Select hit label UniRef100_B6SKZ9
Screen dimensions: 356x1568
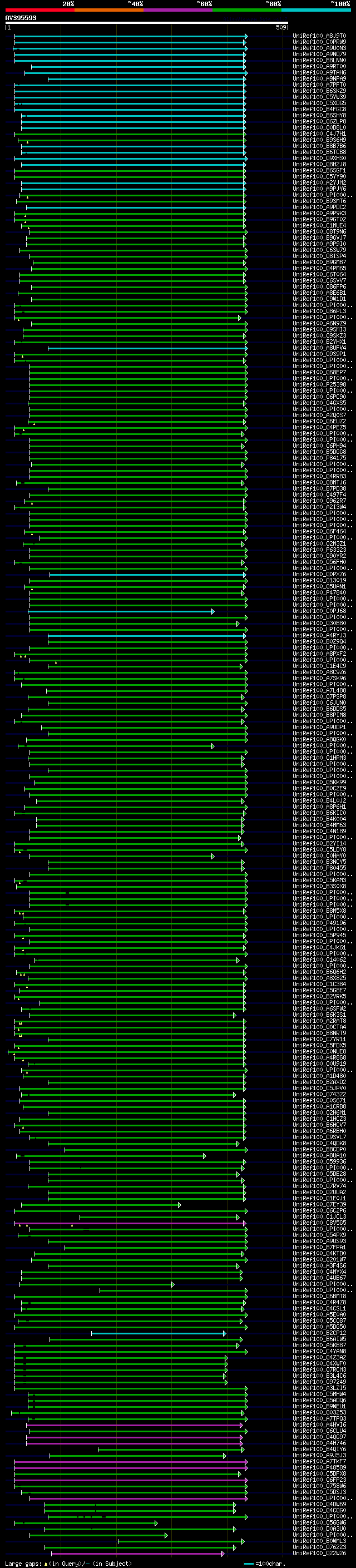point(319,91)
